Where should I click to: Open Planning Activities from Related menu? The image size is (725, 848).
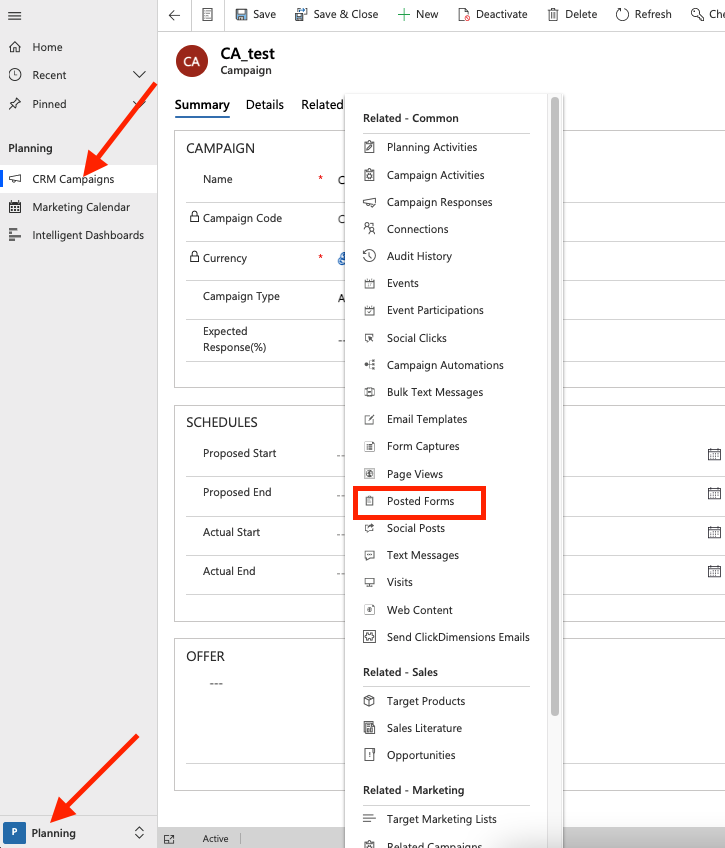431,147
